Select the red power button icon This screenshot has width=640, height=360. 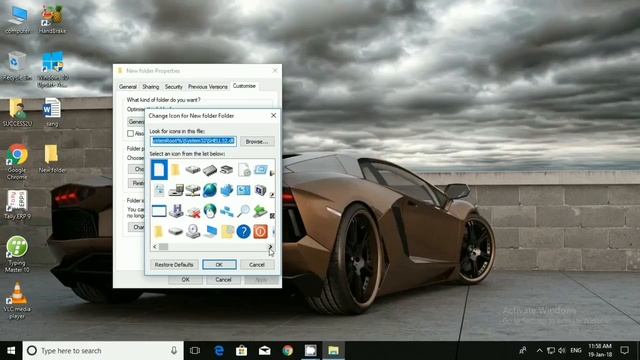pyautogui.click(x=260, y=231)
